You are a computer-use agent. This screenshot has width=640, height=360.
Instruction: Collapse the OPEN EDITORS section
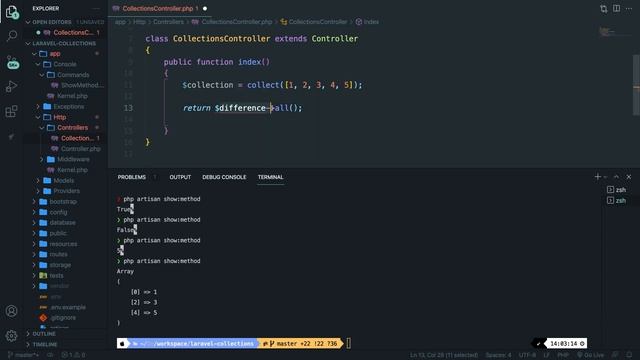point(28,22)
